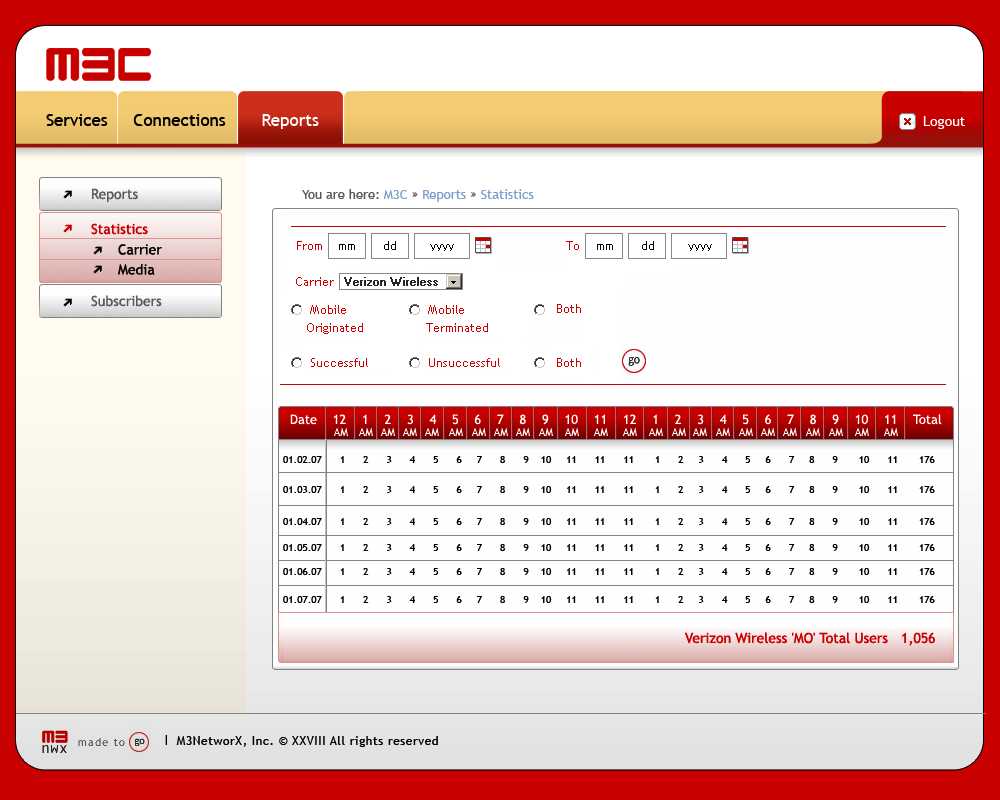Focus the To year (yyyy) field

point(699,246)
